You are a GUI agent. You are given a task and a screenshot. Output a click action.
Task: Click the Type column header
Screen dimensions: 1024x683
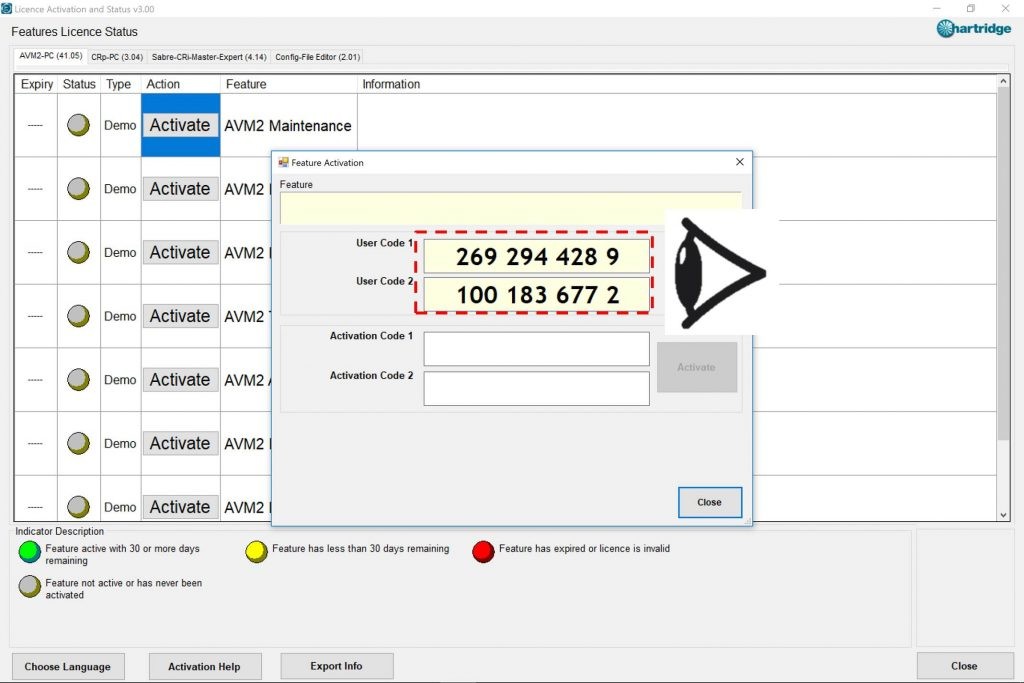[118, 84]
